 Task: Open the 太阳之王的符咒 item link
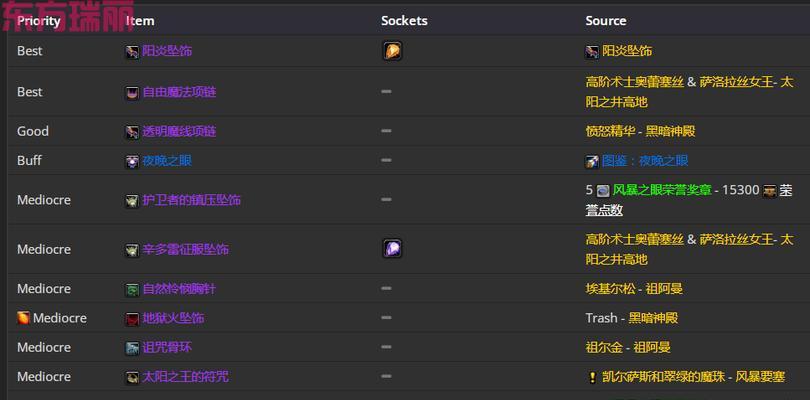click(x=185, y=377)
